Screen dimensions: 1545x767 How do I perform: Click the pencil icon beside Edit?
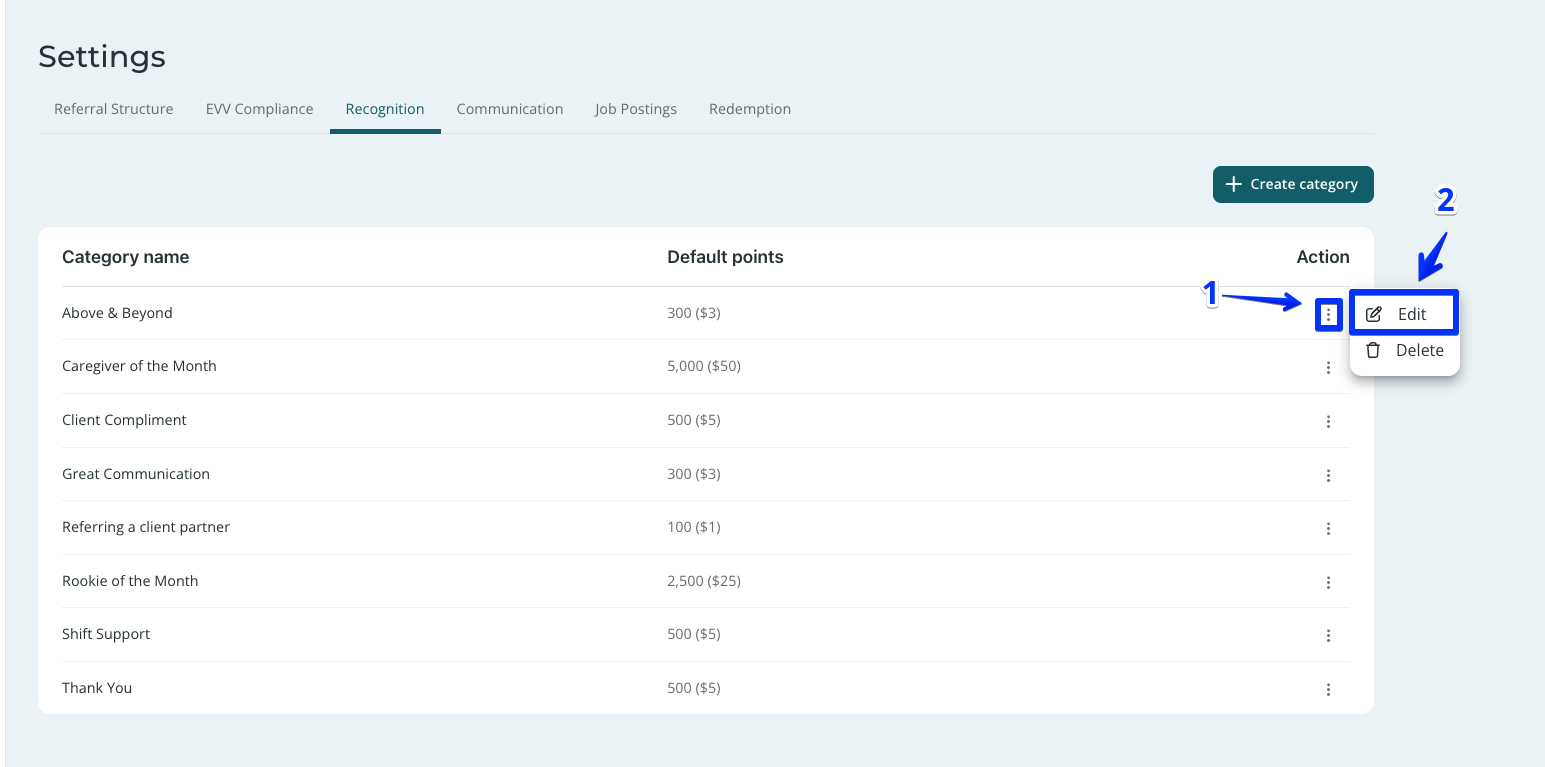pos(1374,314)
